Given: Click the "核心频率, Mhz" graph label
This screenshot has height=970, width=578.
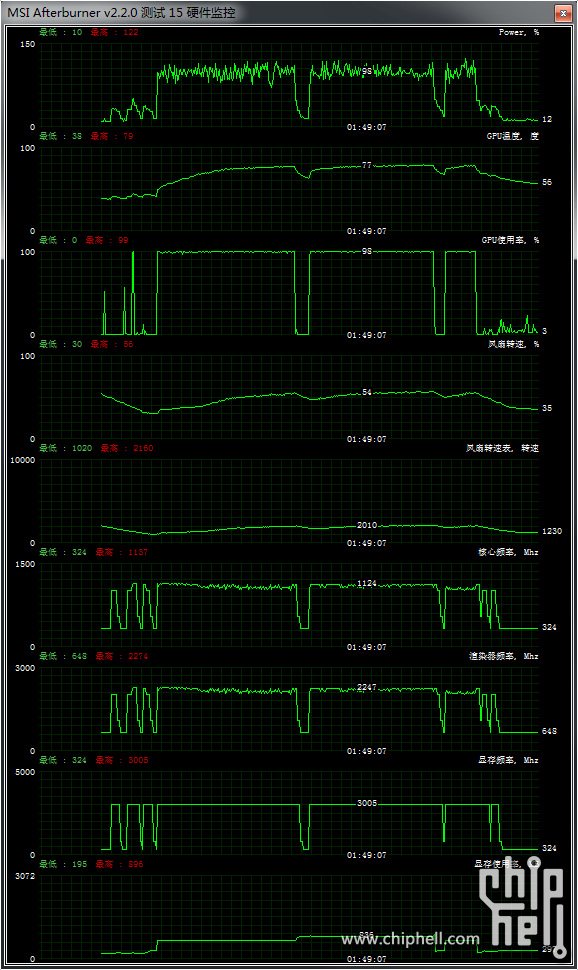Looking at the screenshot, I should [x=508, y=552].
